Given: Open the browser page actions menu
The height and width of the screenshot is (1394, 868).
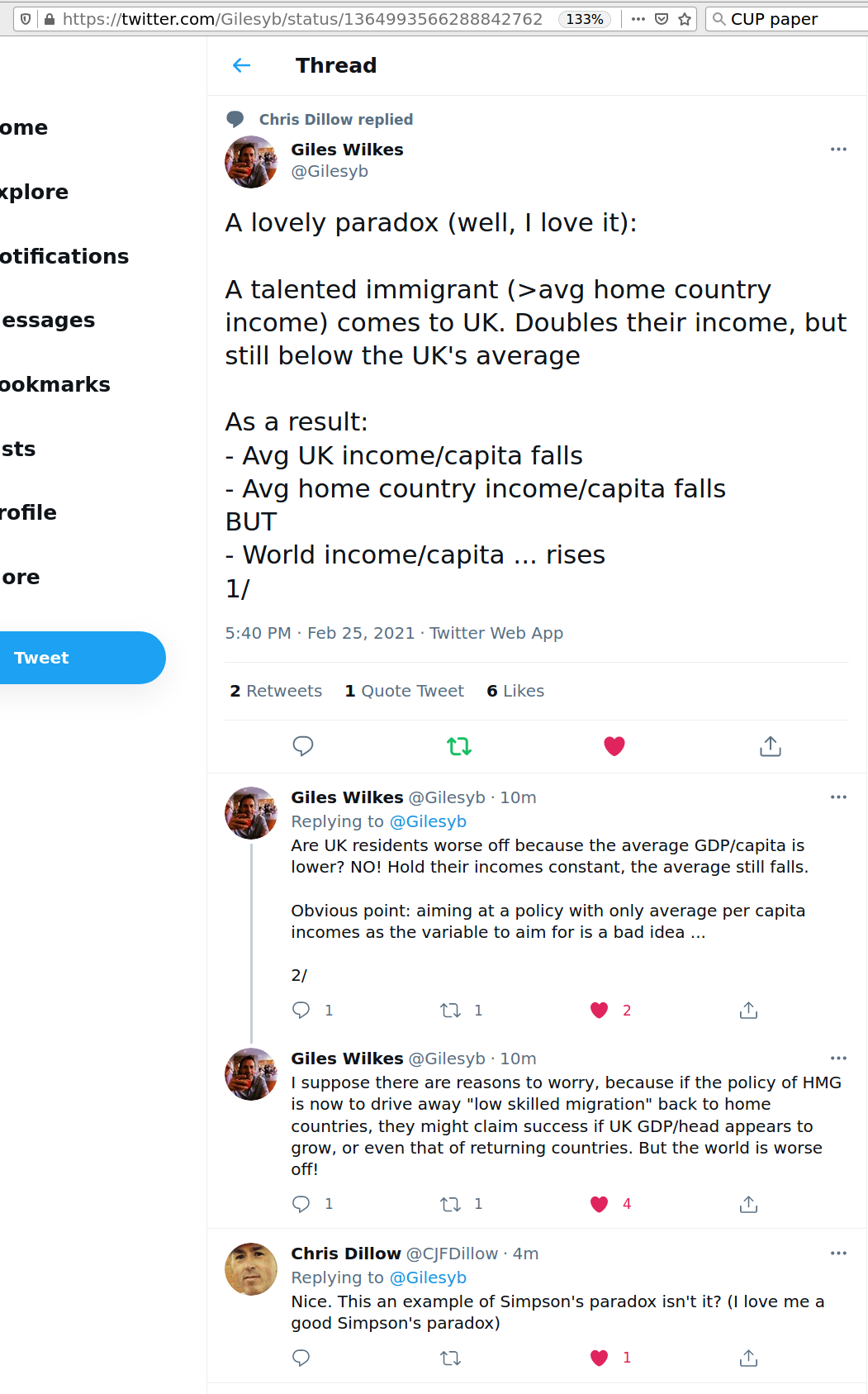Looking at the screenshot, I should coord(638,19).
